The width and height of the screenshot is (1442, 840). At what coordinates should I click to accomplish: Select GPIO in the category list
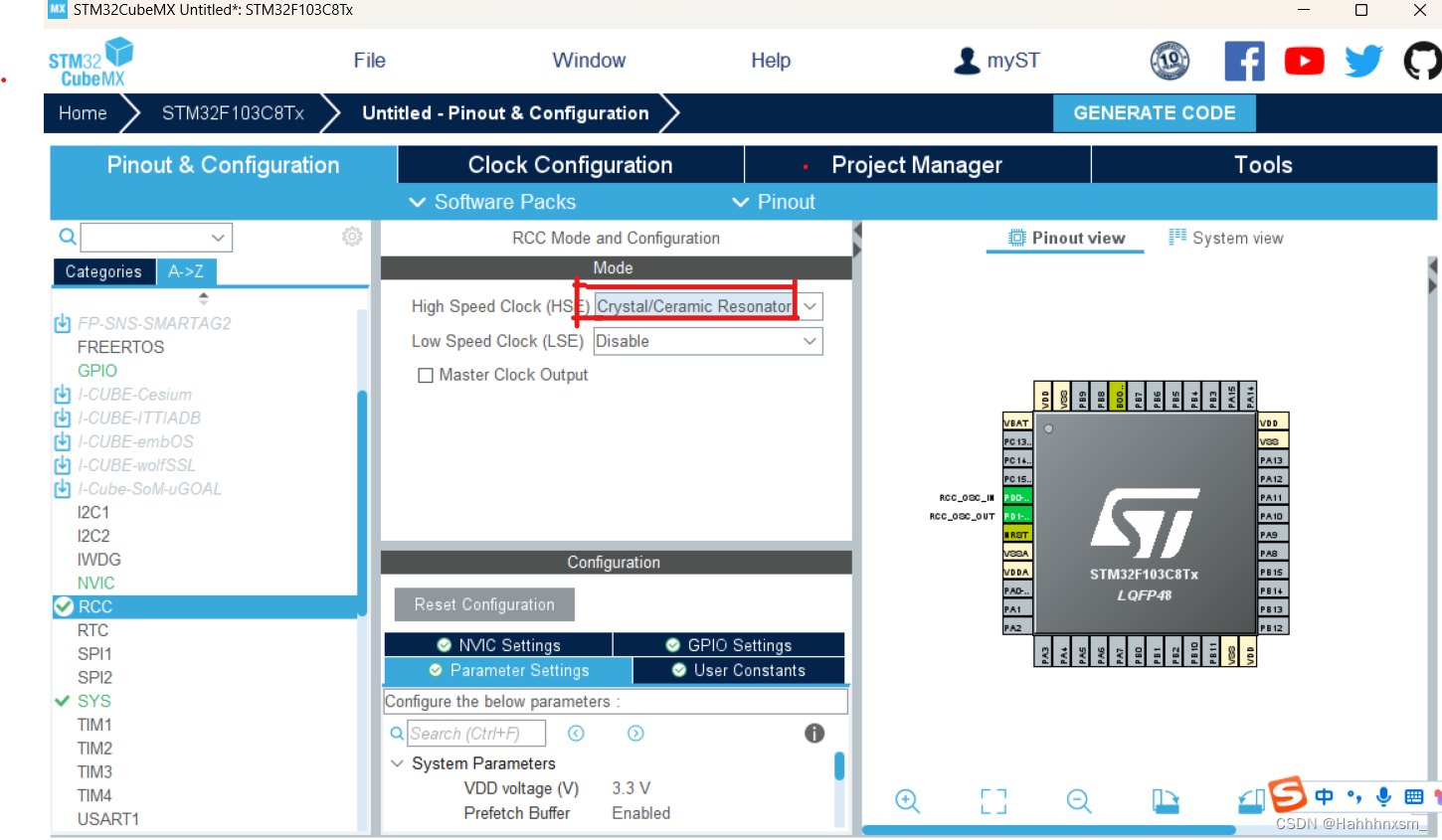tap(97, 371)
